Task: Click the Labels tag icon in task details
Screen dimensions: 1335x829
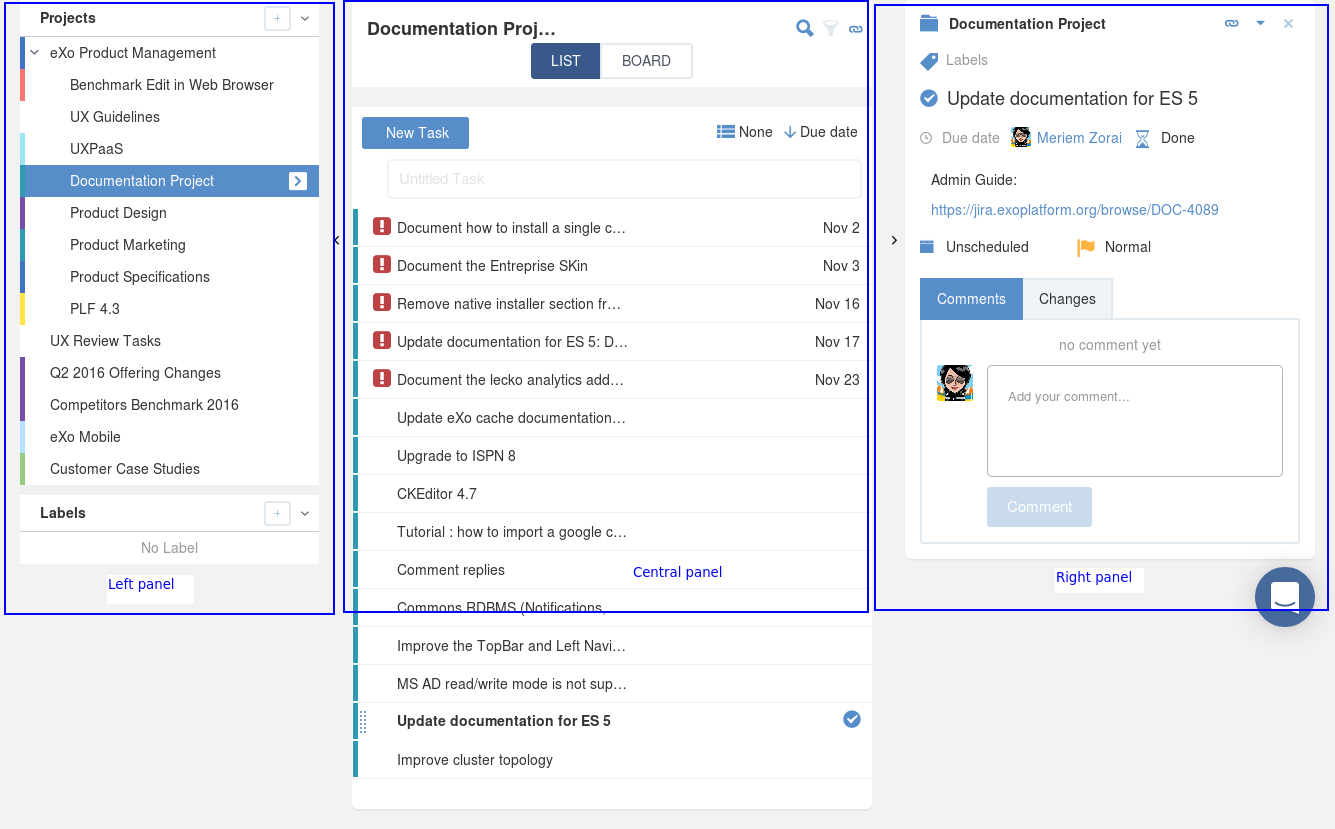Action: [x=929, y=61]
